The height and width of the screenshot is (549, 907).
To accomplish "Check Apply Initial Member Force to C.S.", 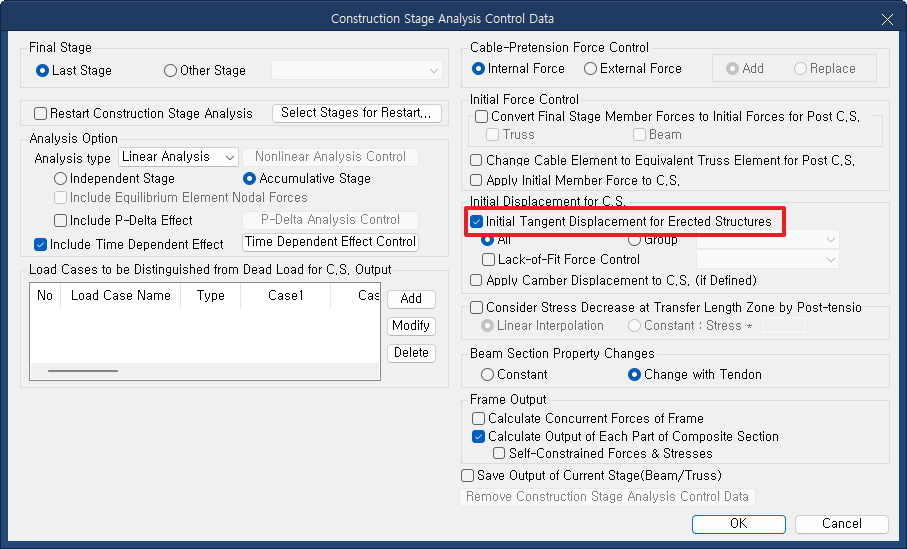I will click(476, 180).
